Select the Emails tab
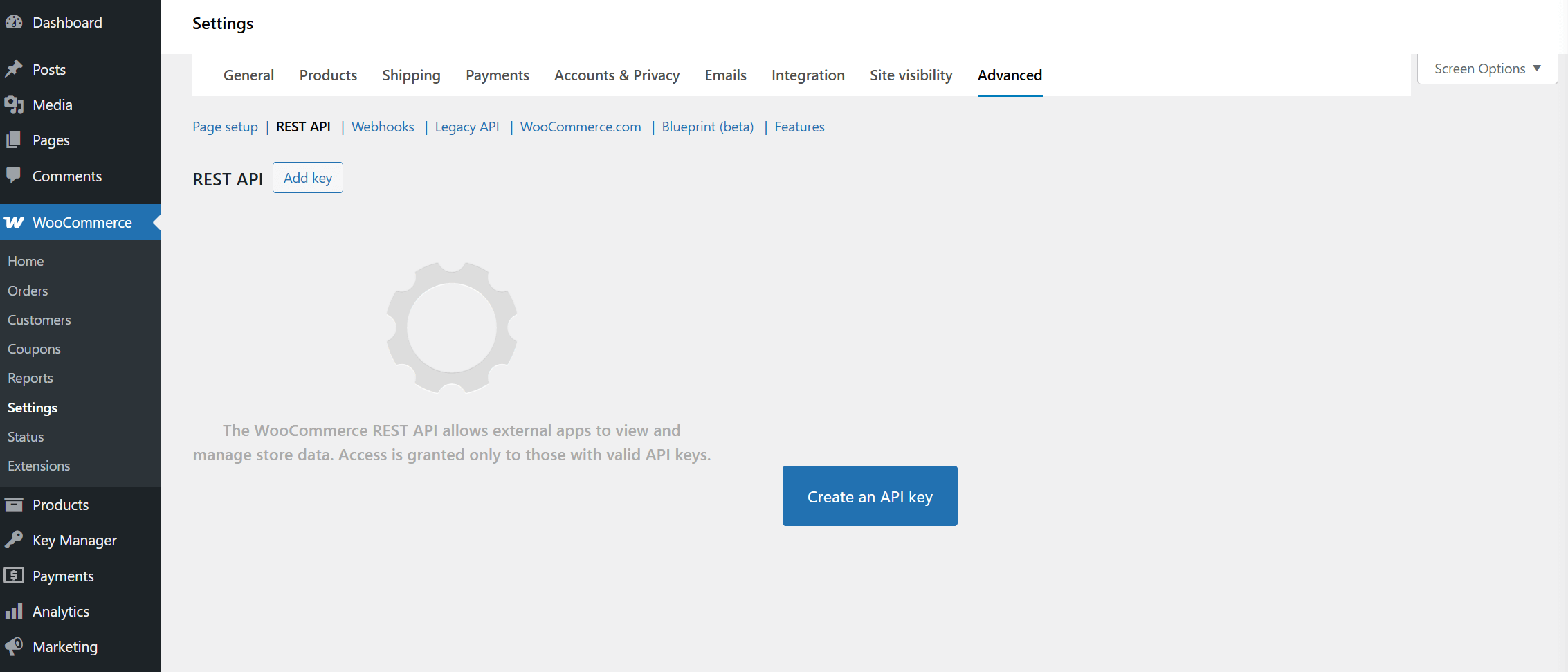The width and height of the screenshot is (1568, 672). 725,75
